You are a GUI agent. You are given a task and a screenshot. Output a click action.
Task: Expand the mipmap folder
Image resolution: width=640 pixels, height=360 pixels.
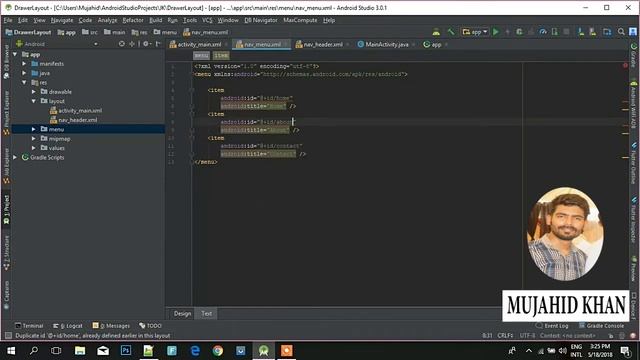pos(34,139)
